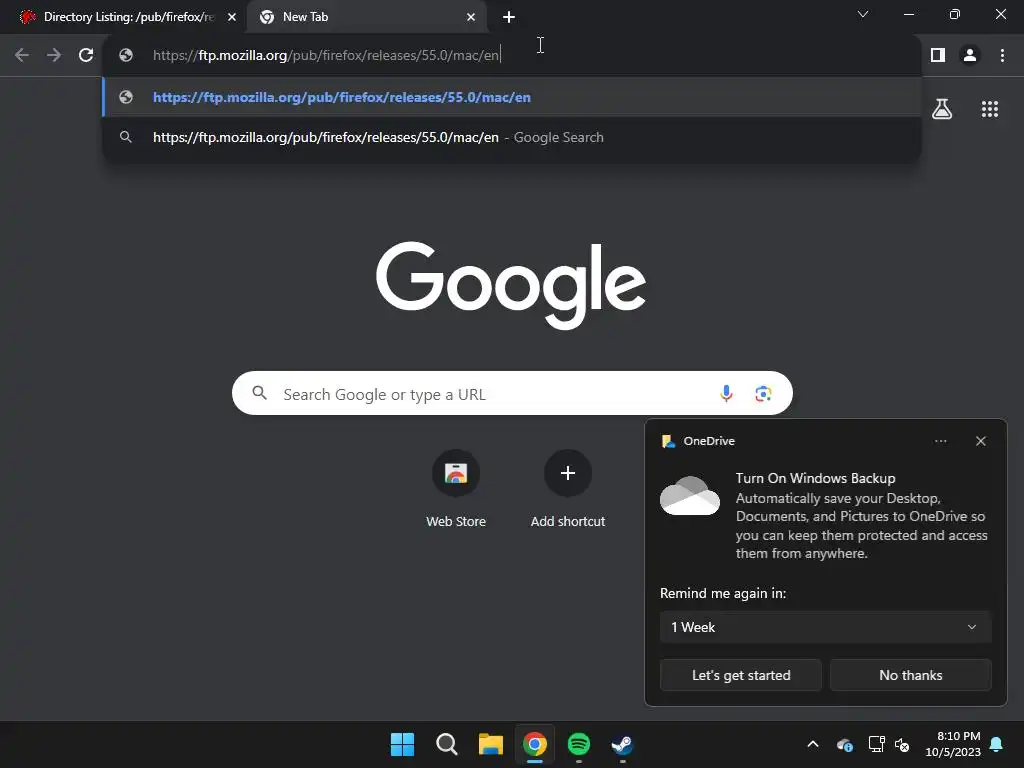Image resolution: width=1024 pixels, height=768 pixels.
Task: Open the Windows Start menu
Action: pos(402,744)
